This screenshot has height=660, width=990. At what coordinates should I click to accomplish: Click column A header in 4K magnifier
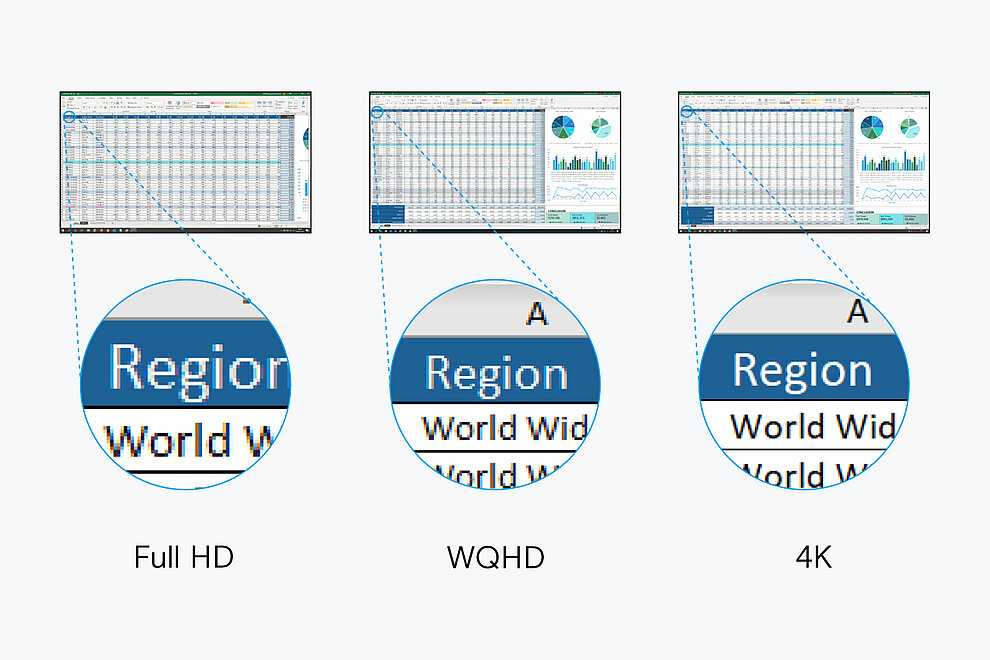(857, 311)
